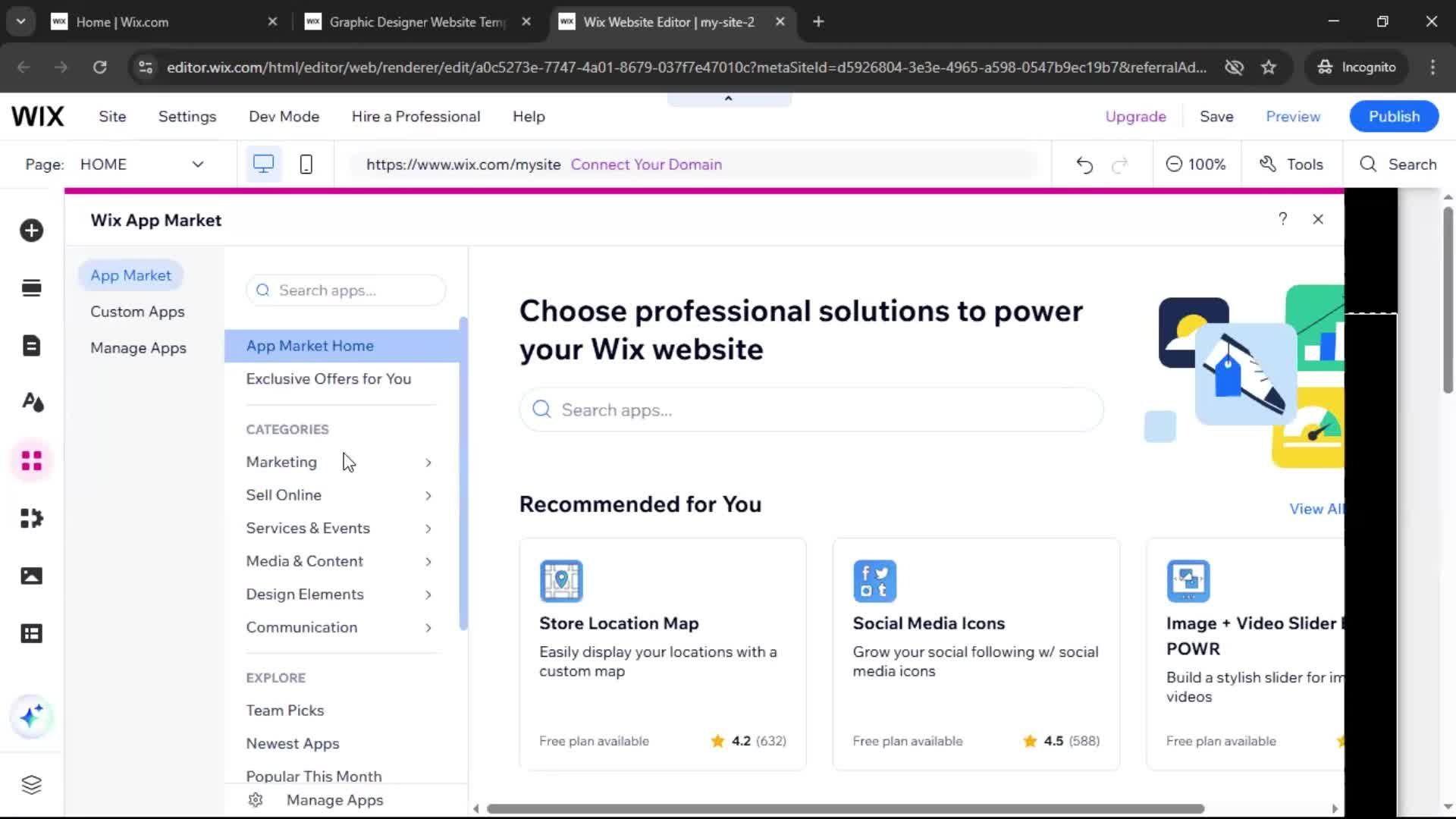The image size is (1456, 819).
Task: Click the Redo arrow icon
Action: pyautogui.click(x=1120, y=165)
